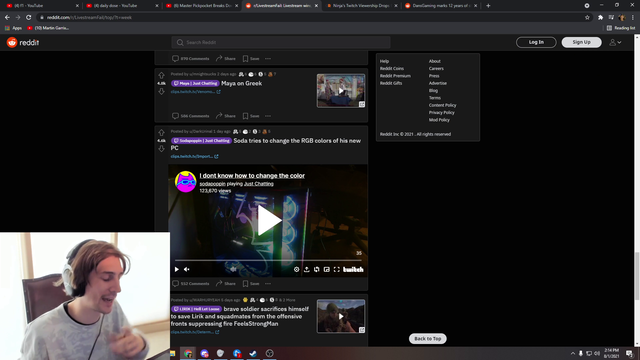This screenshot has height=360, width=640.
Task: Downvote the Soda RGB colors post
Action: coord(161,149)
